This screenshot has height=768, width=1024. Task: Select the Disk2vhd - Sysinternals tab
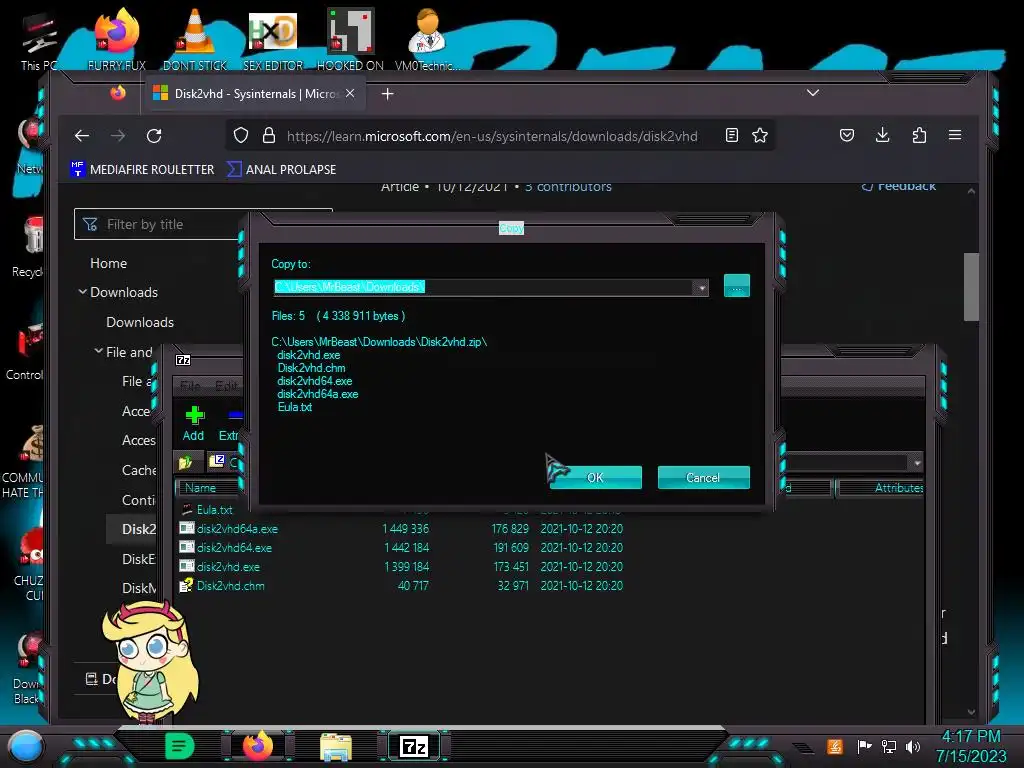pos(255,93)
